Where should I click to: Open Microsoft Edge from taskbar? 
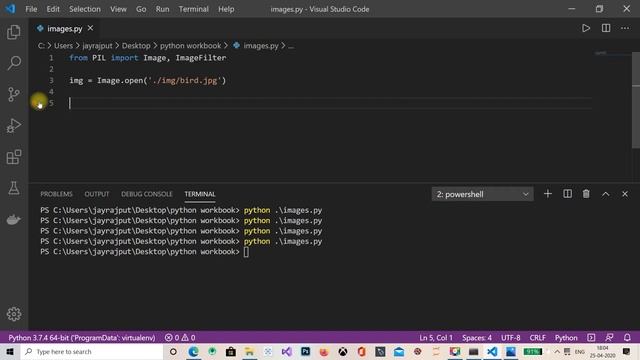click(193, 351)
